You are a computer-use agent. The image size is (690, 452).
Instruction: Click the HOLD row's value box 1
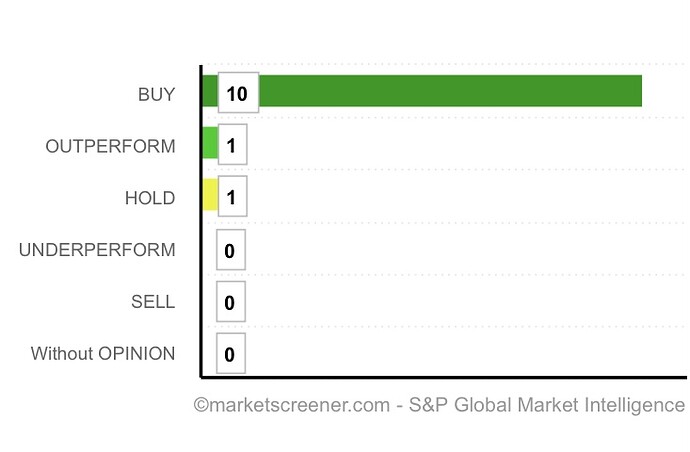click(x=231, y=197)
